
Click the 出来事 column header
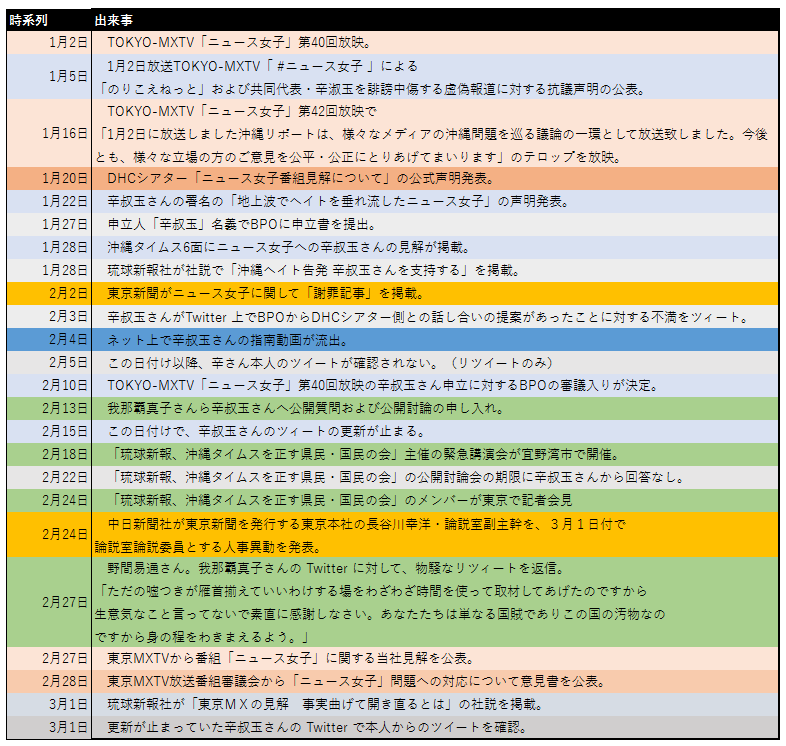(435, 21)
